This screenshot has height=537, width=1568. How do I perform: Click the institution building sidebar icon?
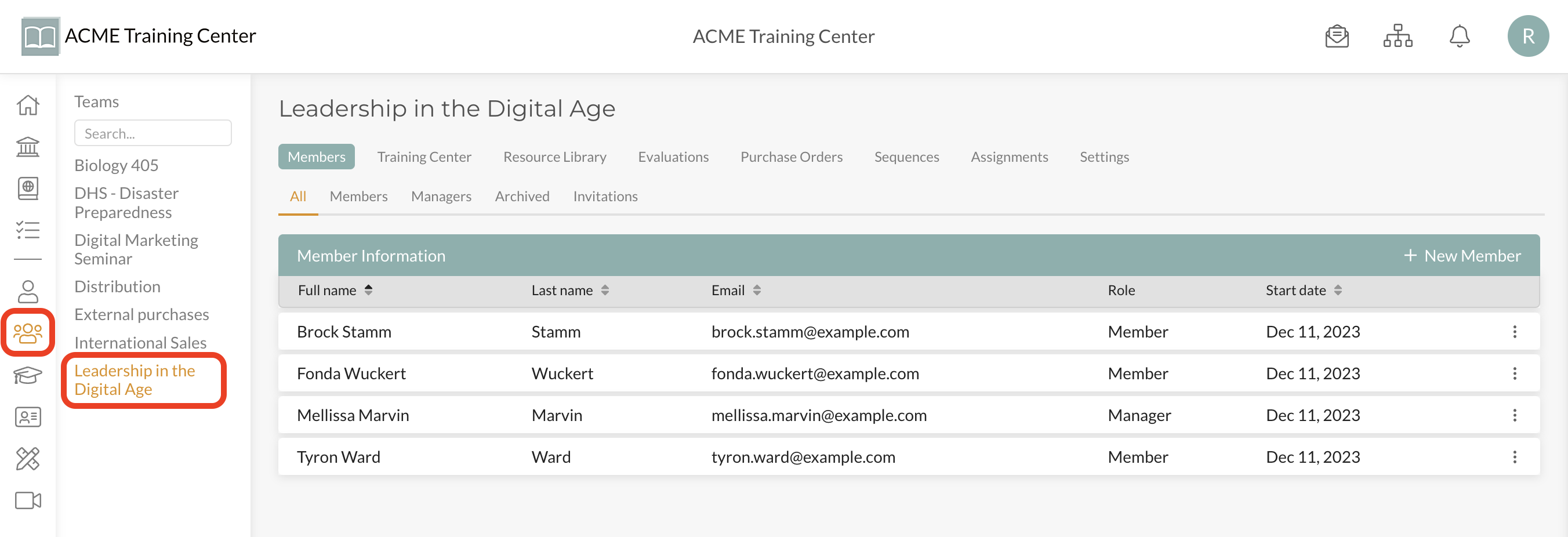(28, 147)
